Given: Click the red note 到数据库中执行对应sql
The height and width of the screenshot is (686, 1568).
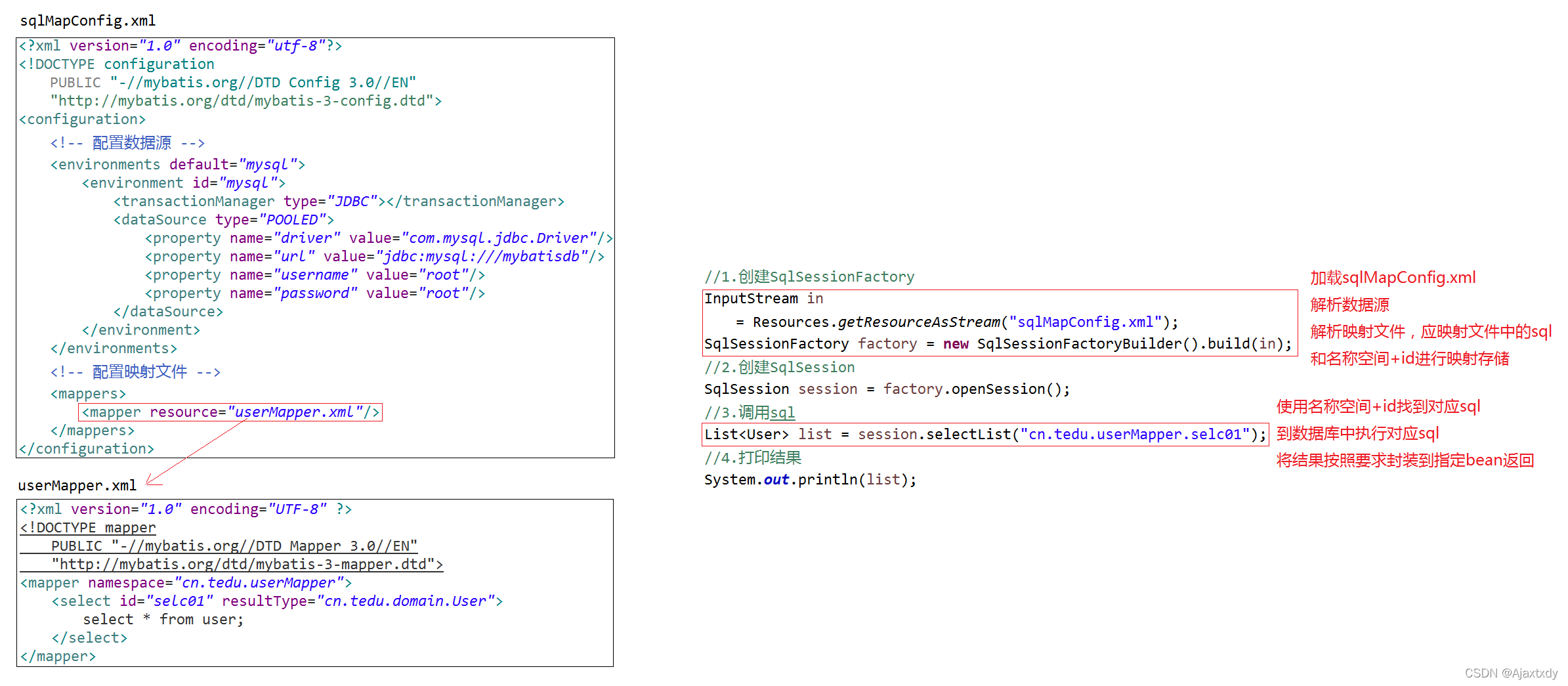Looking at the screenshot, I should 1358,433.
